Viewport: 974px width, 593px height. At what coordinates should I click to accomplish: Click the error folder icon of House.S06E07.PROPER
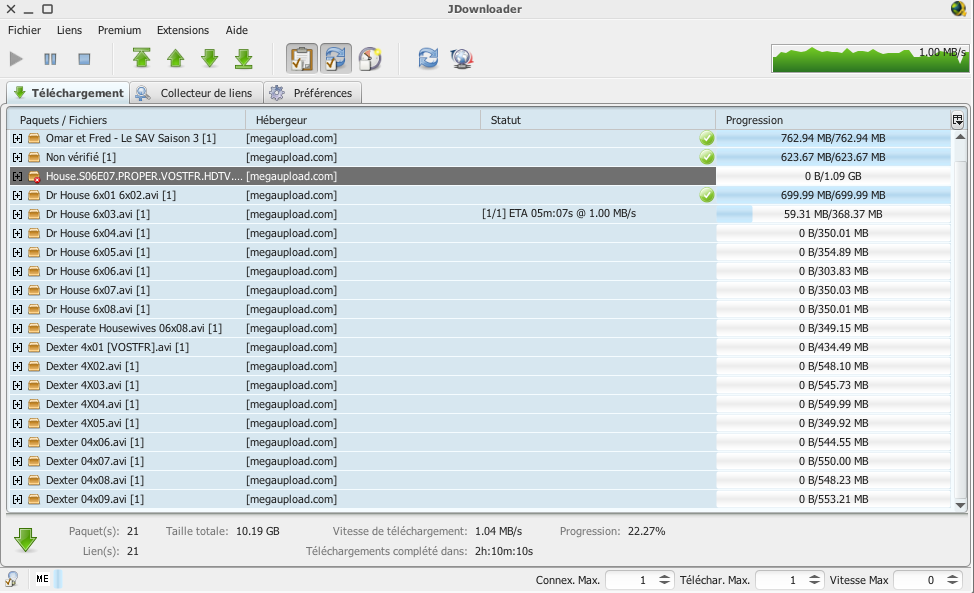click(34, 176)
